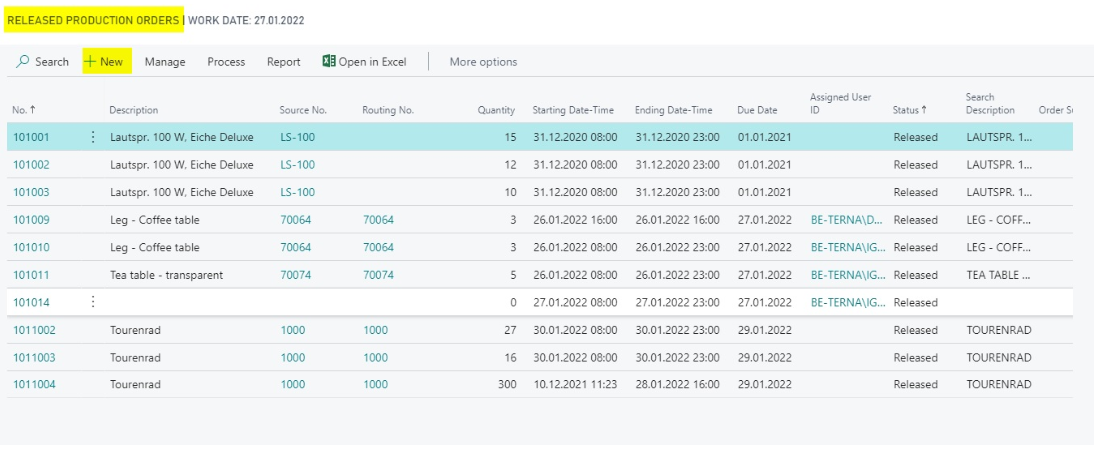This screenshot has height=449, width=1098.
Task: Open the Process menu
Action: tap(226, 62)
